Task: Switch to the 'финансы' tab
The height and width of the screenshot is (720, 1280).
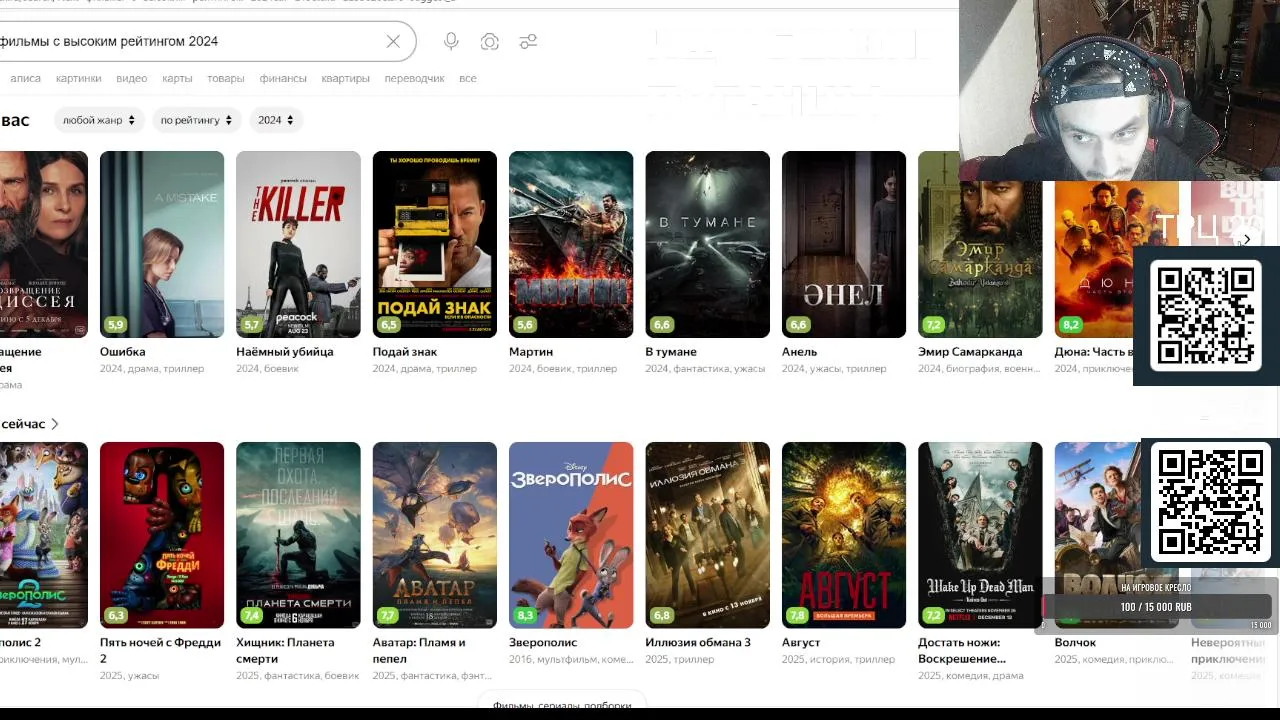Action: click(283, 78)
